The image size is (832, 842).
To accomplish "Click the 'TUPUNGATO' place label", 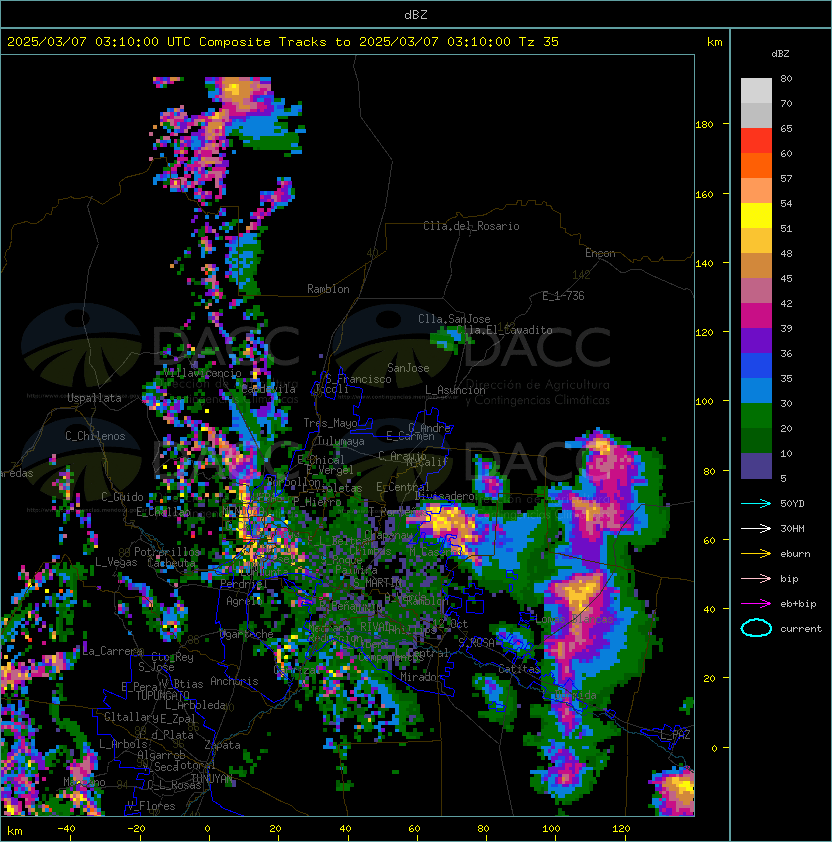I will click(x=162, y=695).
